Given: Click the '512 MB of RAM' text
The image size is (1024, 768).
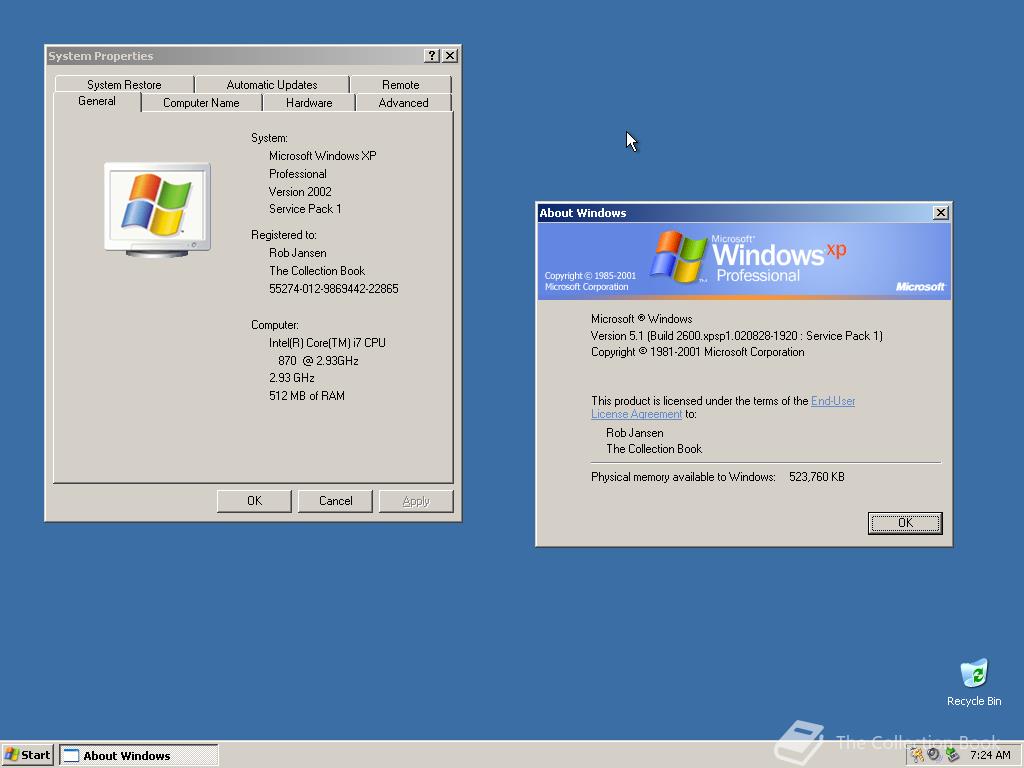Looking at the screenshot, I should (306, 396).
